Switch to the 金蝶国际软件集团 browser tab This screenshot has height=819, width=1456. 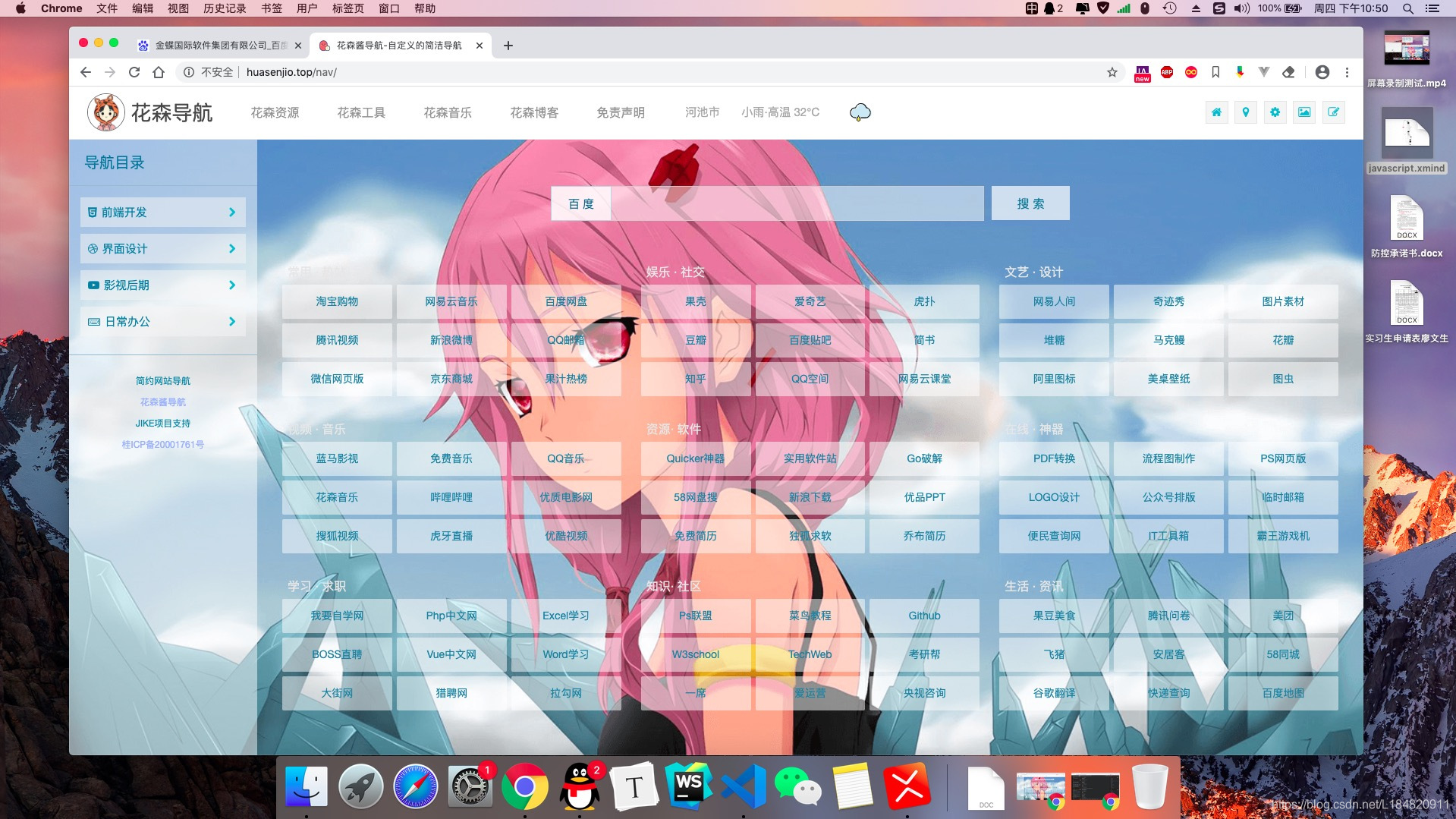pyautogui.click(x=219, y=46)
